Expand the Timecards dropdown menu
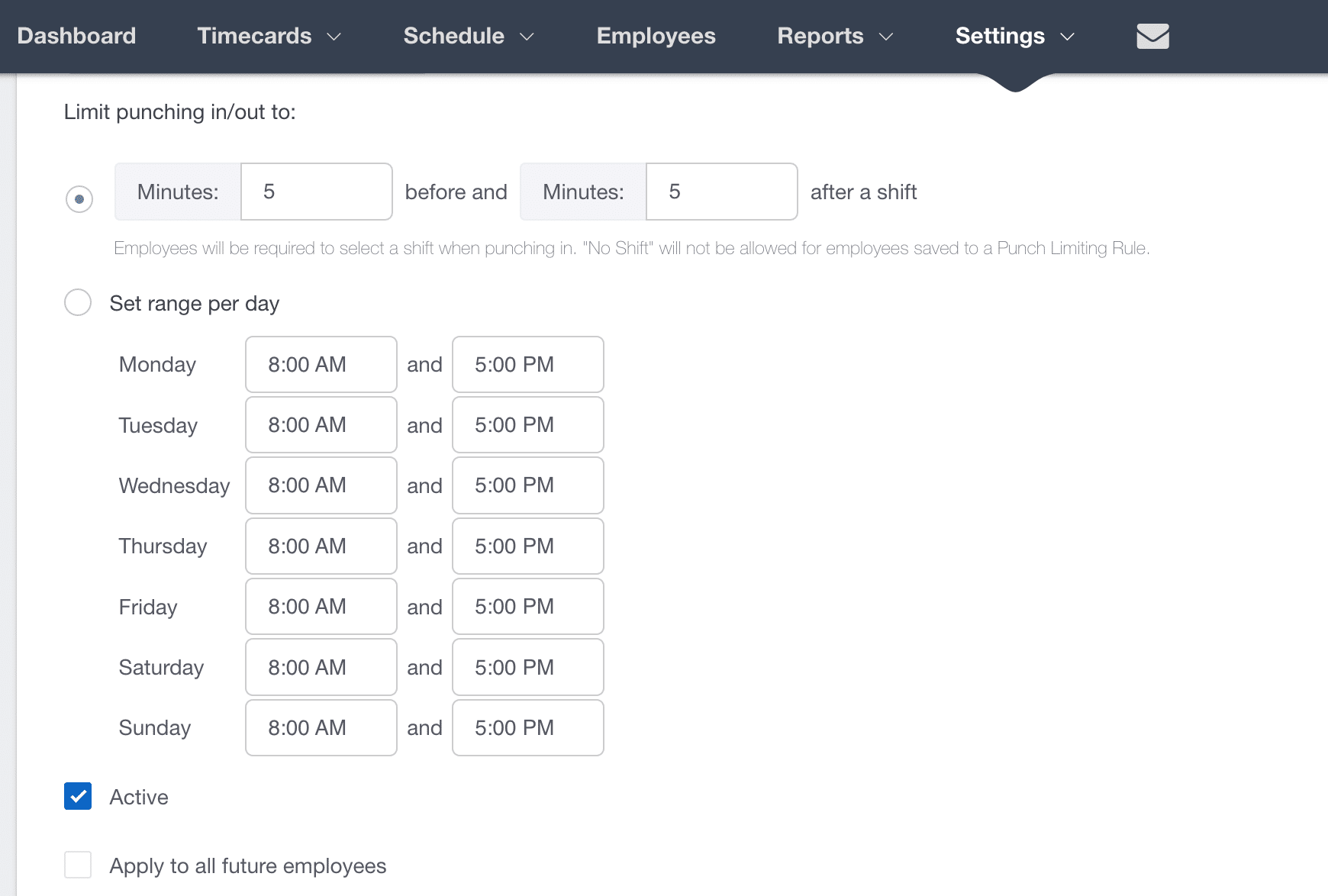 coord(268,36)
